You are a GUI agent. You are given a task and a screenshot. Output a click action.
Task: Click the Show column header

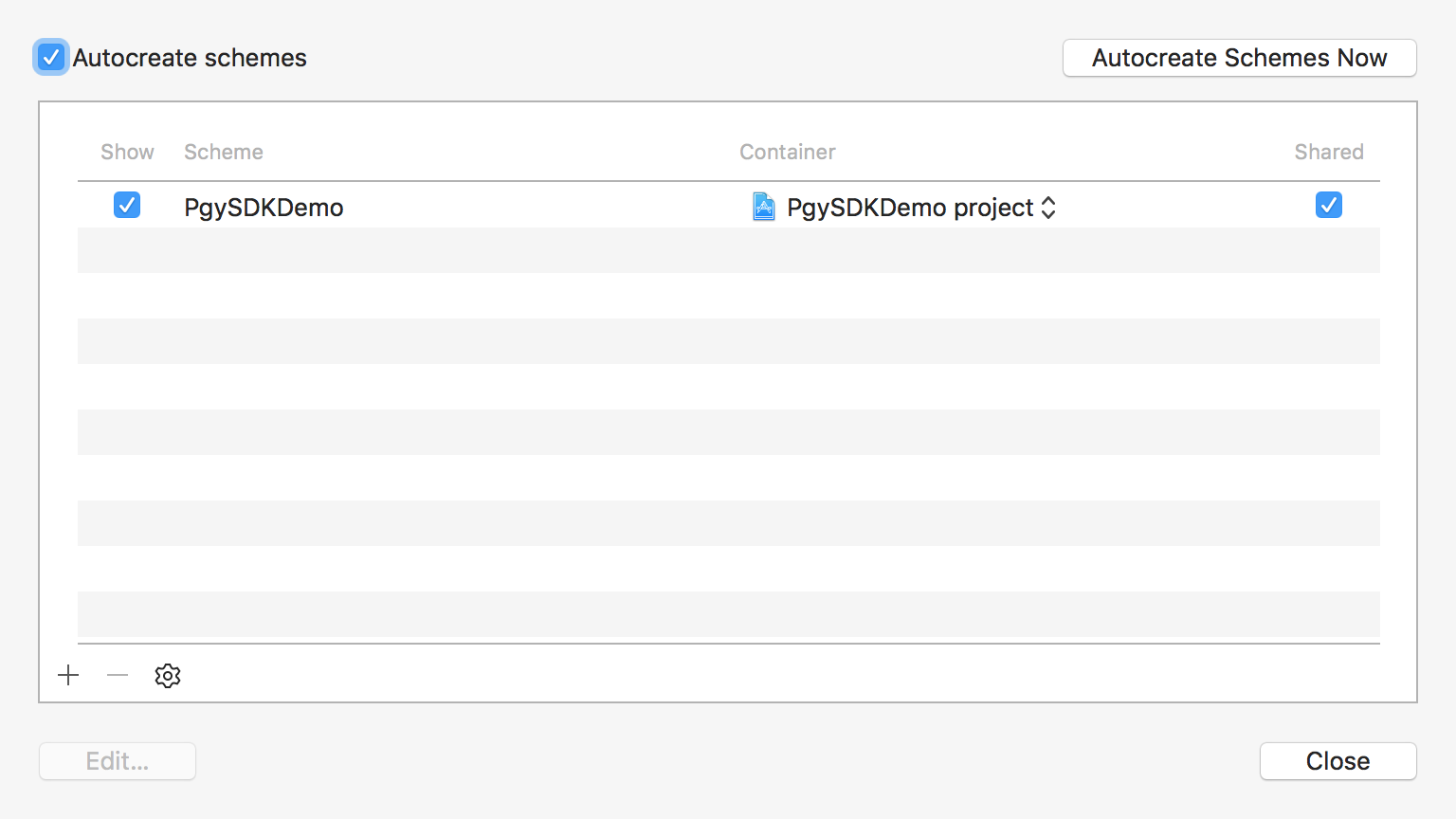(x=127, y=152)
